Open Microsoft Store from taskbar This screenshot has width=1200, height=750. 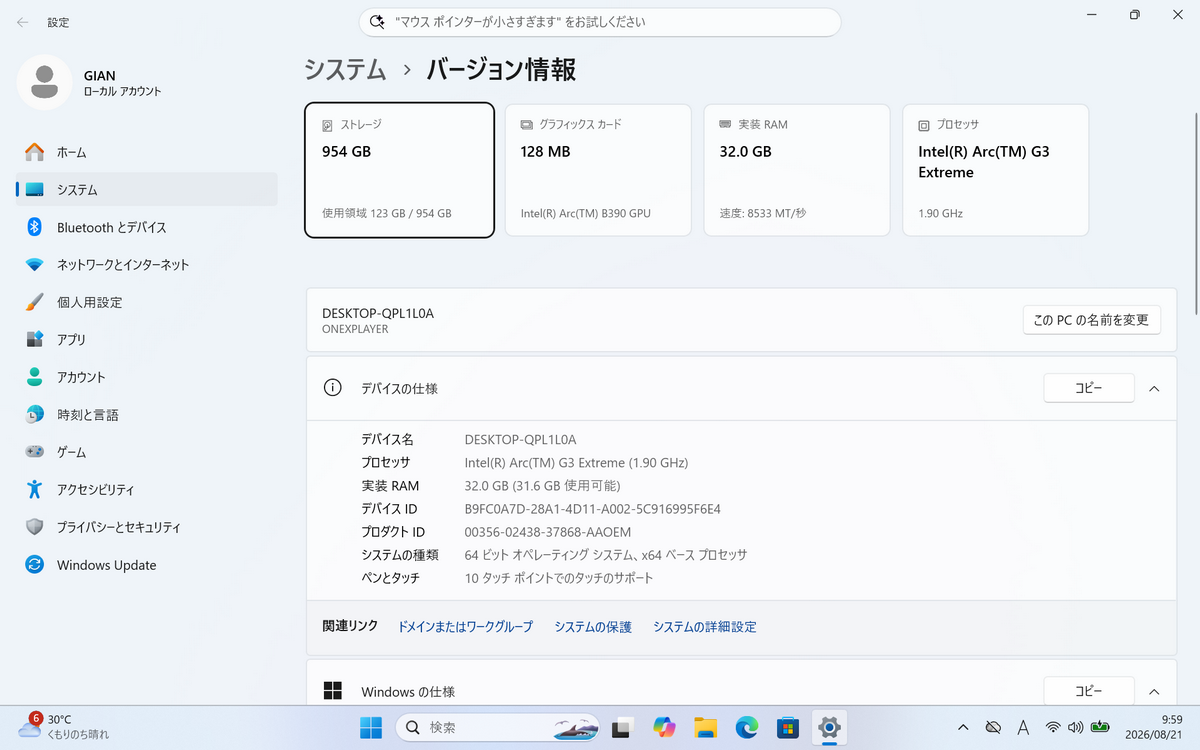(x=788, y=727)
